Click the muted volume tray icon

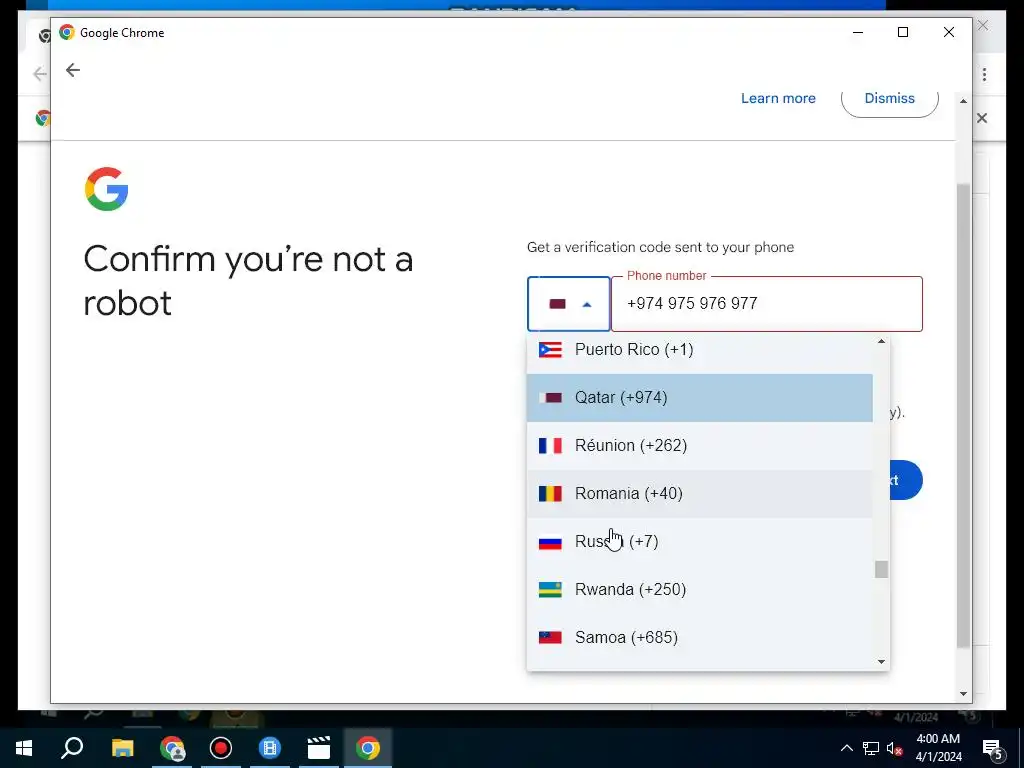click(x=894, y=748)
